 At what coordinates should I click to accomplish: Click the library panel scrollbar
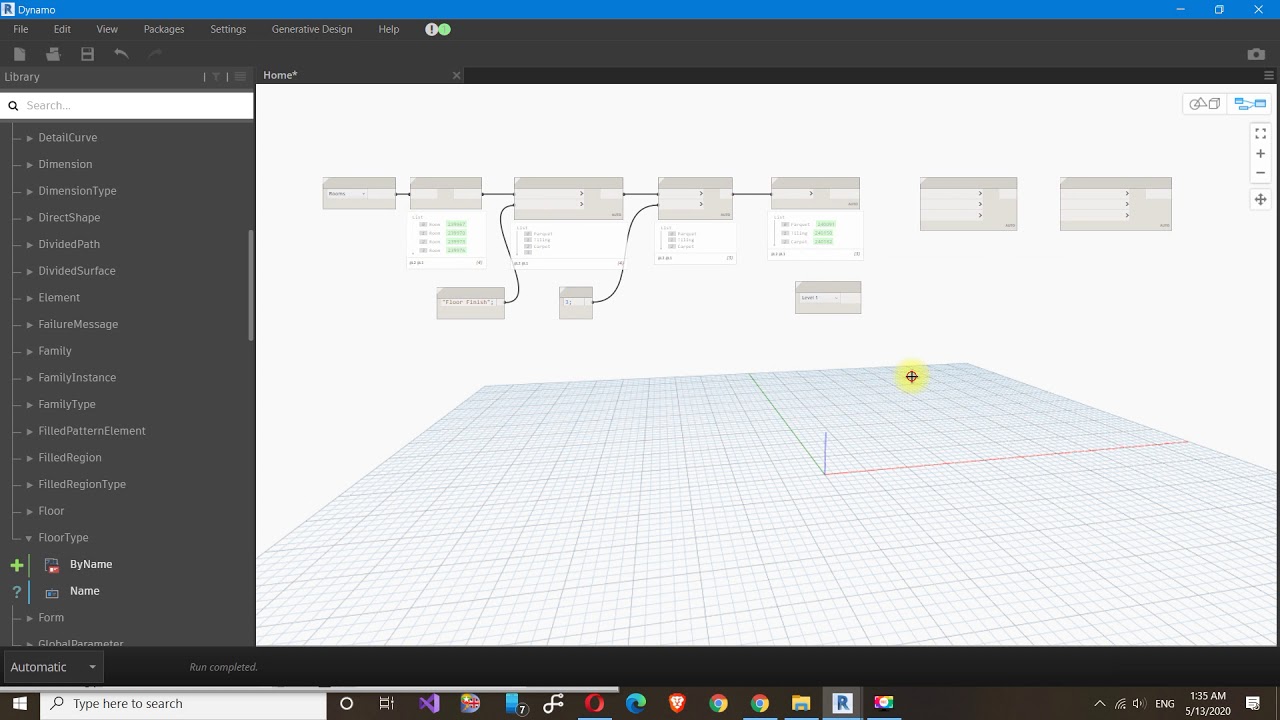pyautogui.click(x=252, y=285)
